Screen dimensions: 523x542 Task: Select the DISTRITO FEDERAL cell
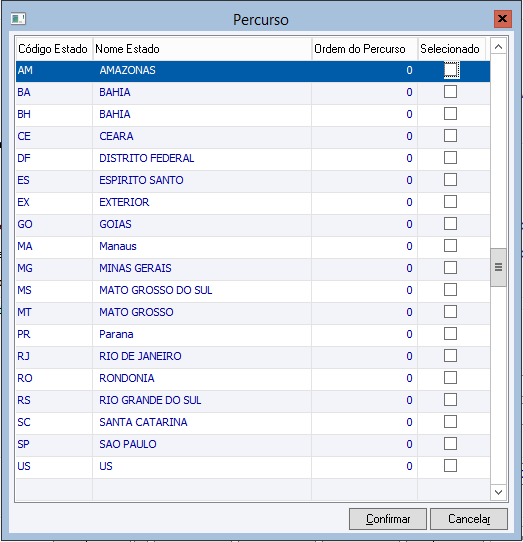(x=202, y=158)
